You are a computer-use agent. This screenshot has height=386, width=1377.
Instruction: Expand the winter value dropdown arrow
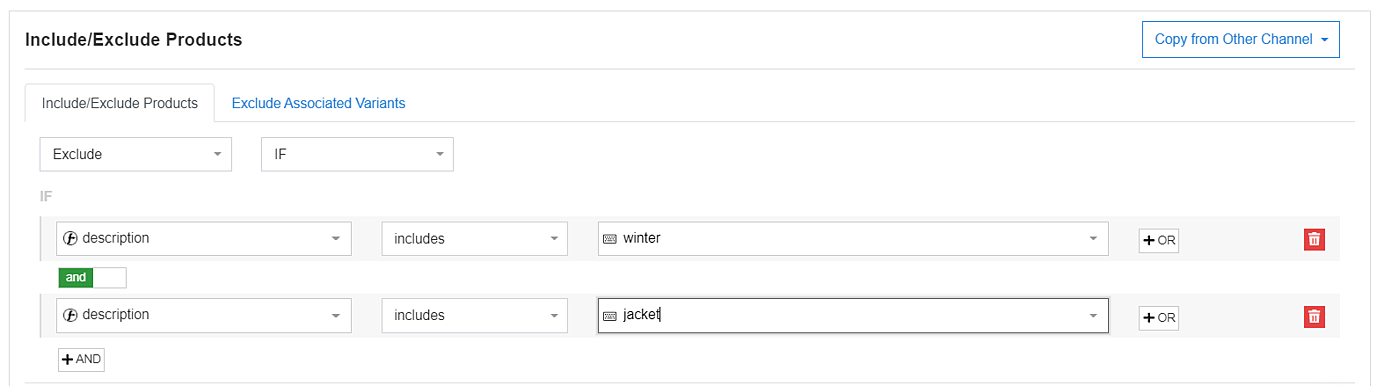pyautogui.click(x=1092, y=239)
